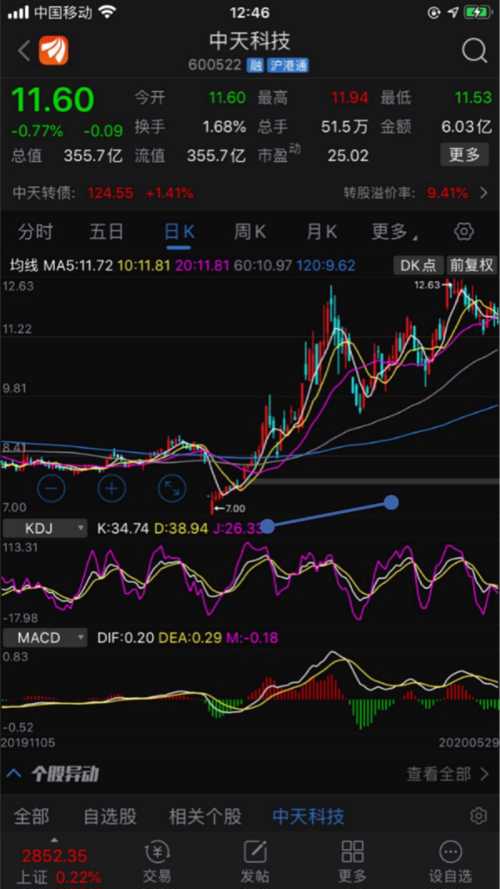This screenshot has height=889, width=500.
Task: Tap the Wi-Fi status icon
Action: 107,12
